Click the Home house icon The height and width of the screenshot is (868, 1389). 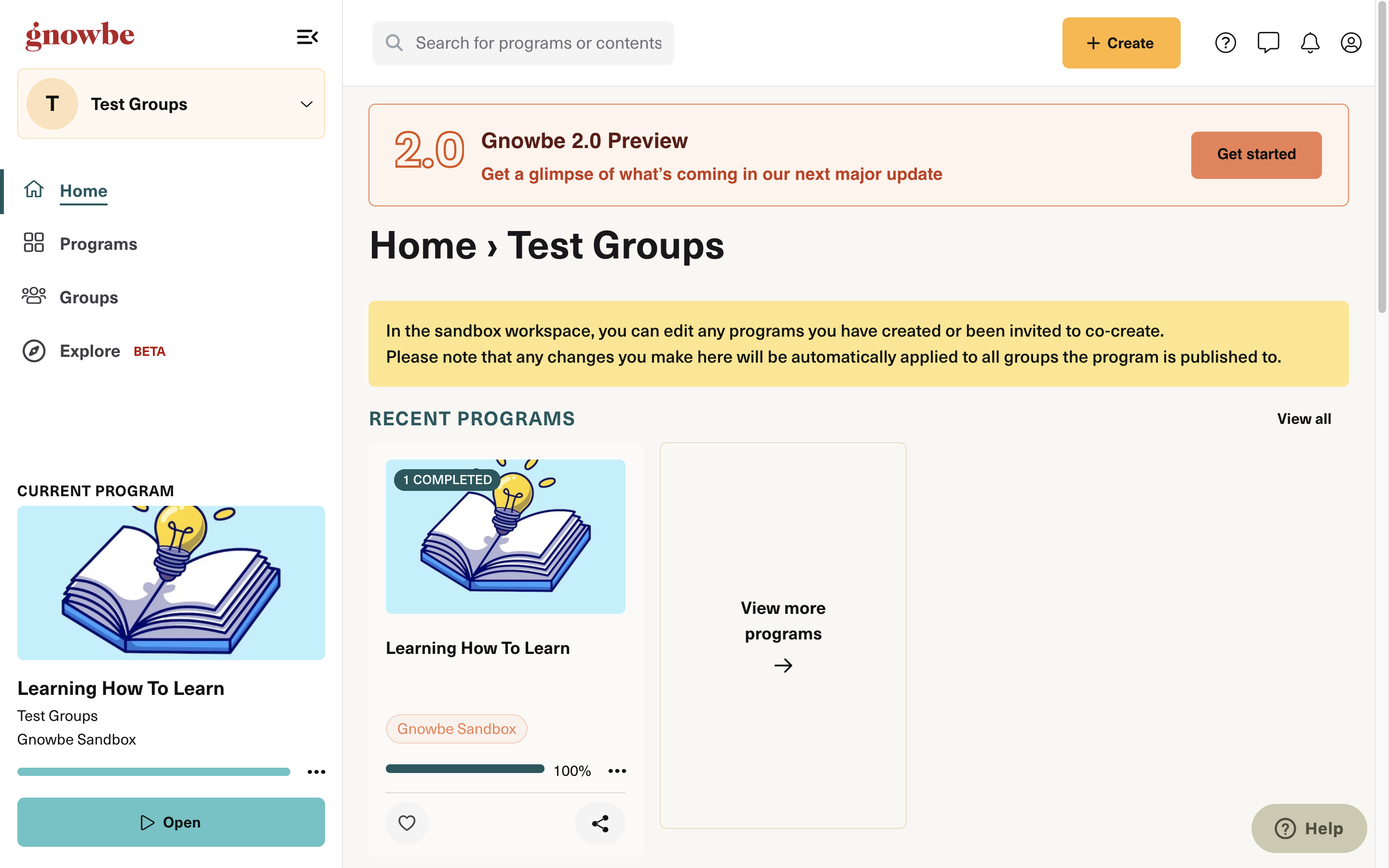pos(34,190)
